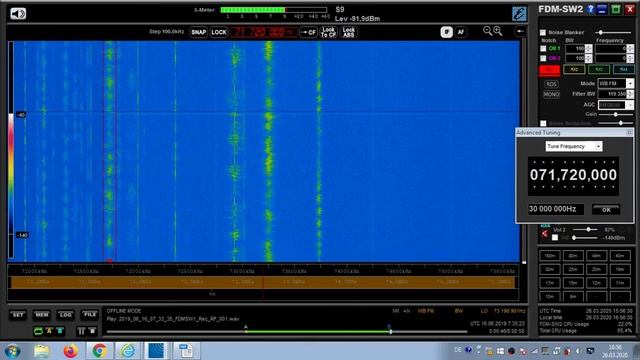Select the RX3 receiver tab
The image size is (640, 360).
[x=598, y=70]
